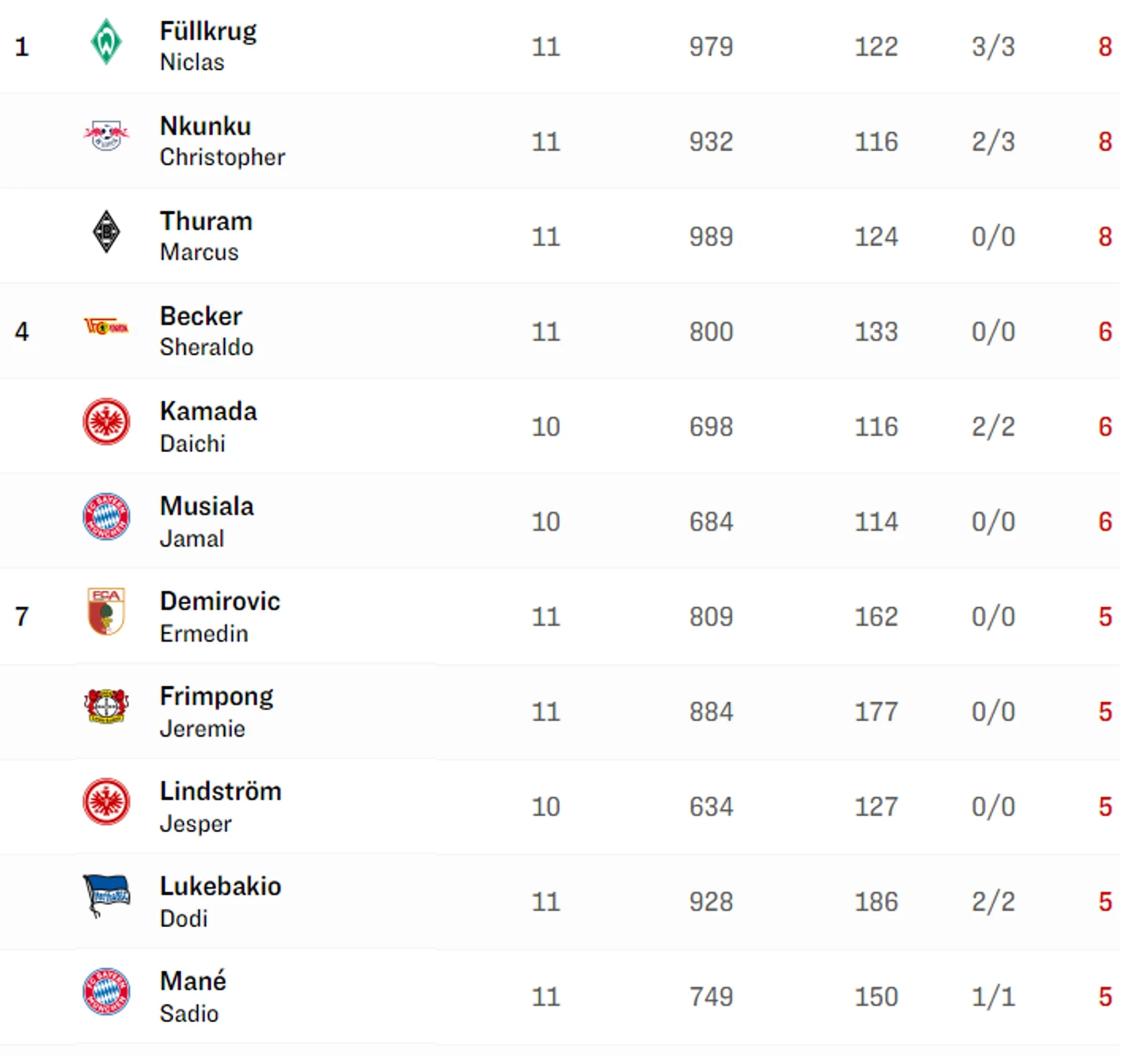The width and height of the screenshot is (1148, 1056).
Task: Click RB Leipzig logo beside Nkunku
Action: pyautogui.click(x=106, y=135)
